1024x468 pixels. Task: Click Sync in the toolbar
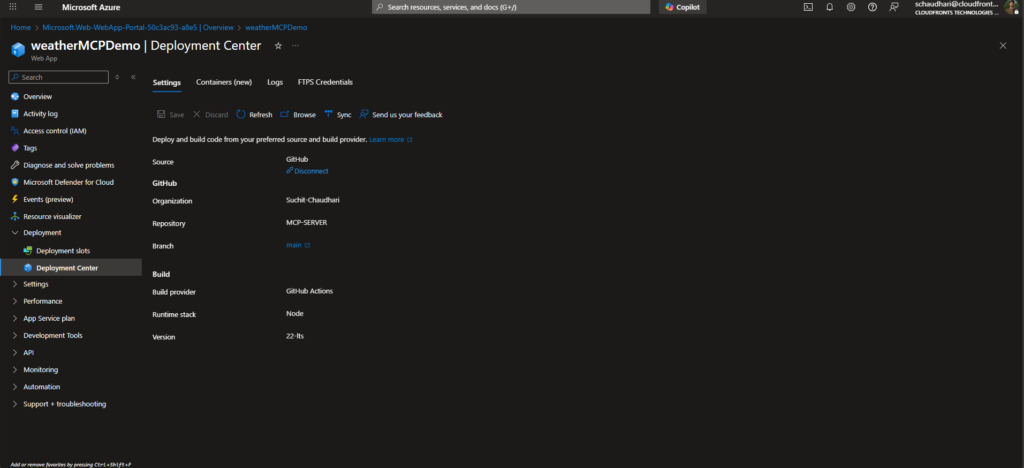click(338, 115)
